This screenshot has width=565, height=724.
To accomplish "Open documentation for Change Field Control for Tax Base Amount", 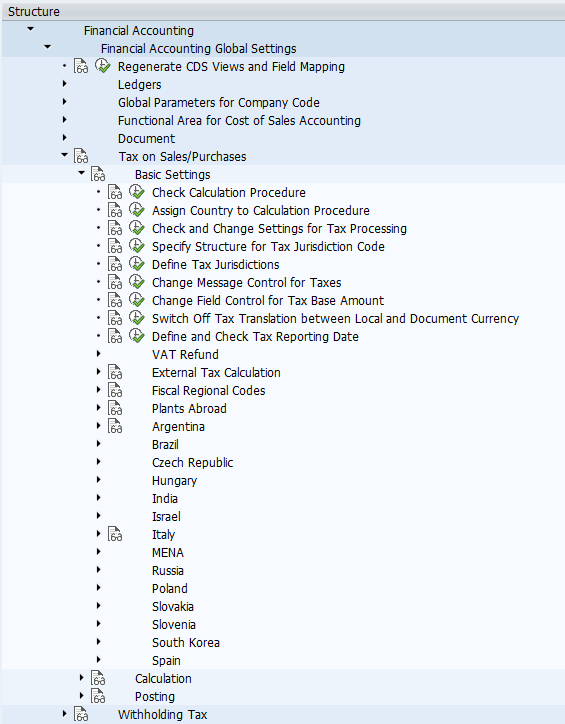I will pyautogui.click(x=115, y=301).
